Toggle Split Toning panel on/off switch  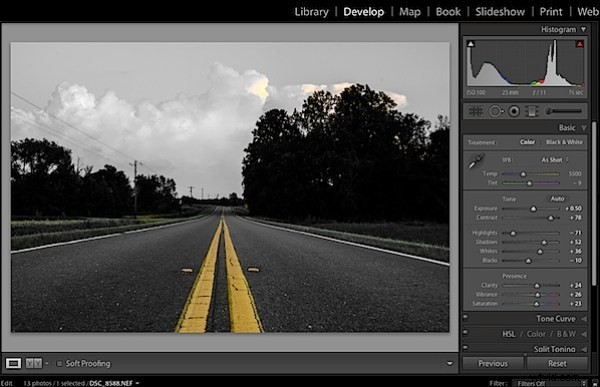coord(465,348)
